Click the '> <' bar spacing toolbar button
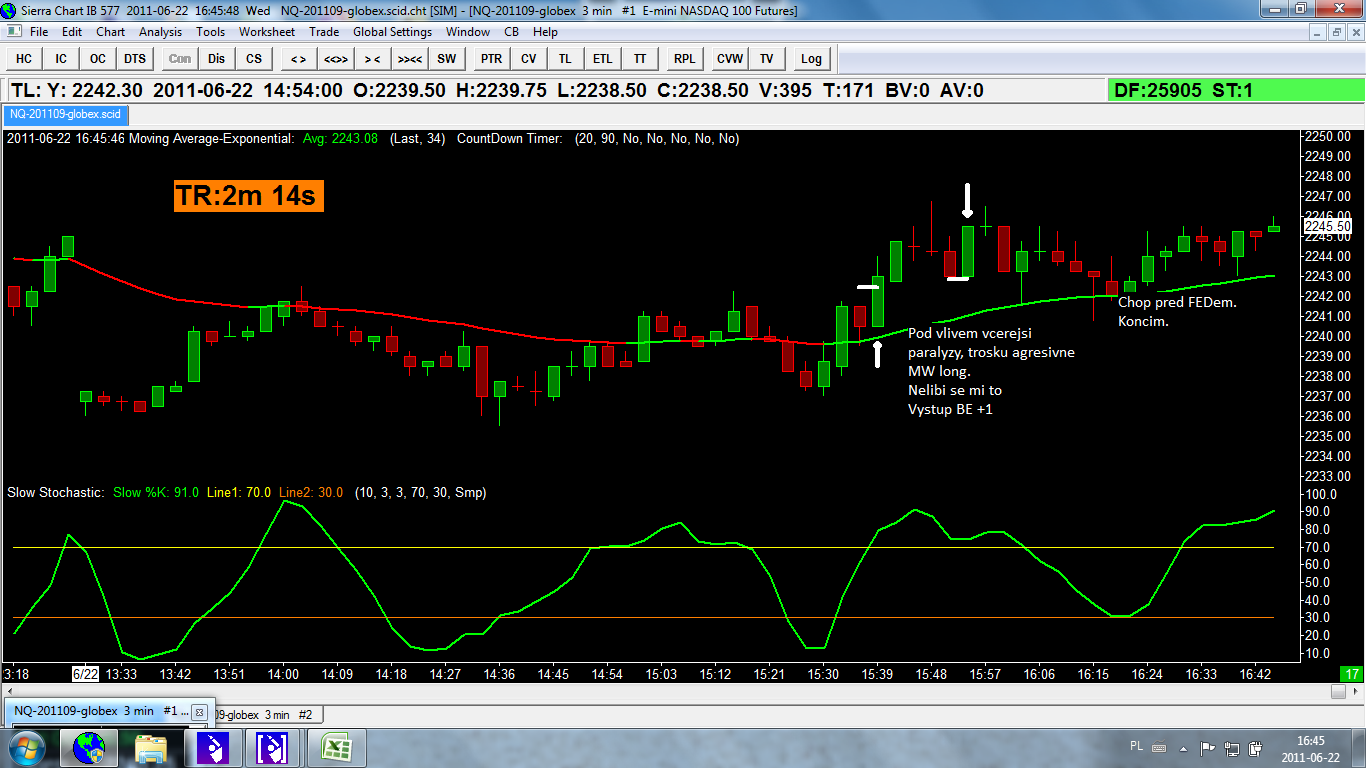The height and width of the screenshot is (768, 1366). 372,59
